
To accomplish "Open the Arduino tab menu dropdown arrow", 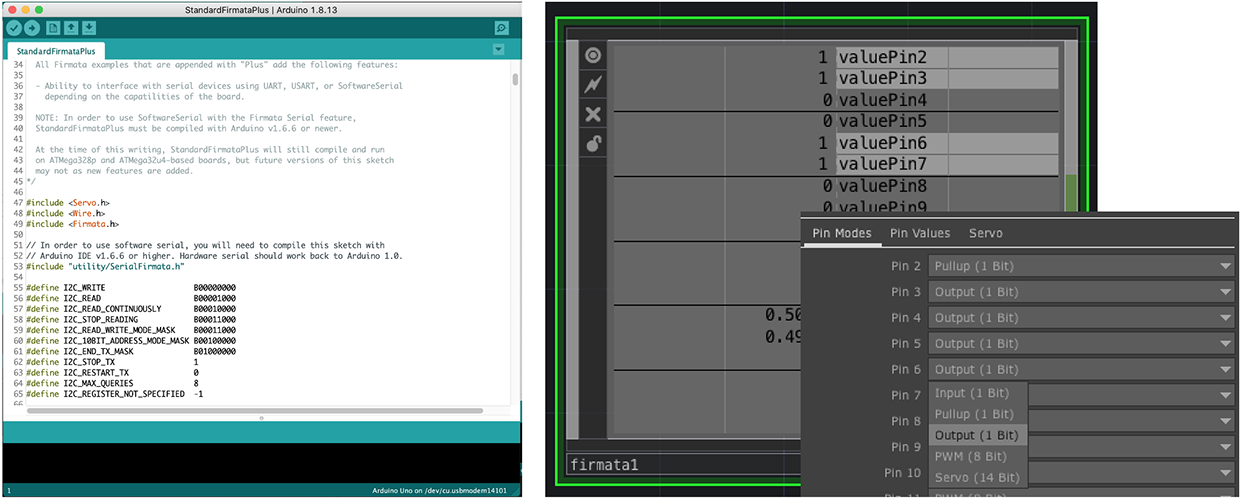I will click(499, 50).
